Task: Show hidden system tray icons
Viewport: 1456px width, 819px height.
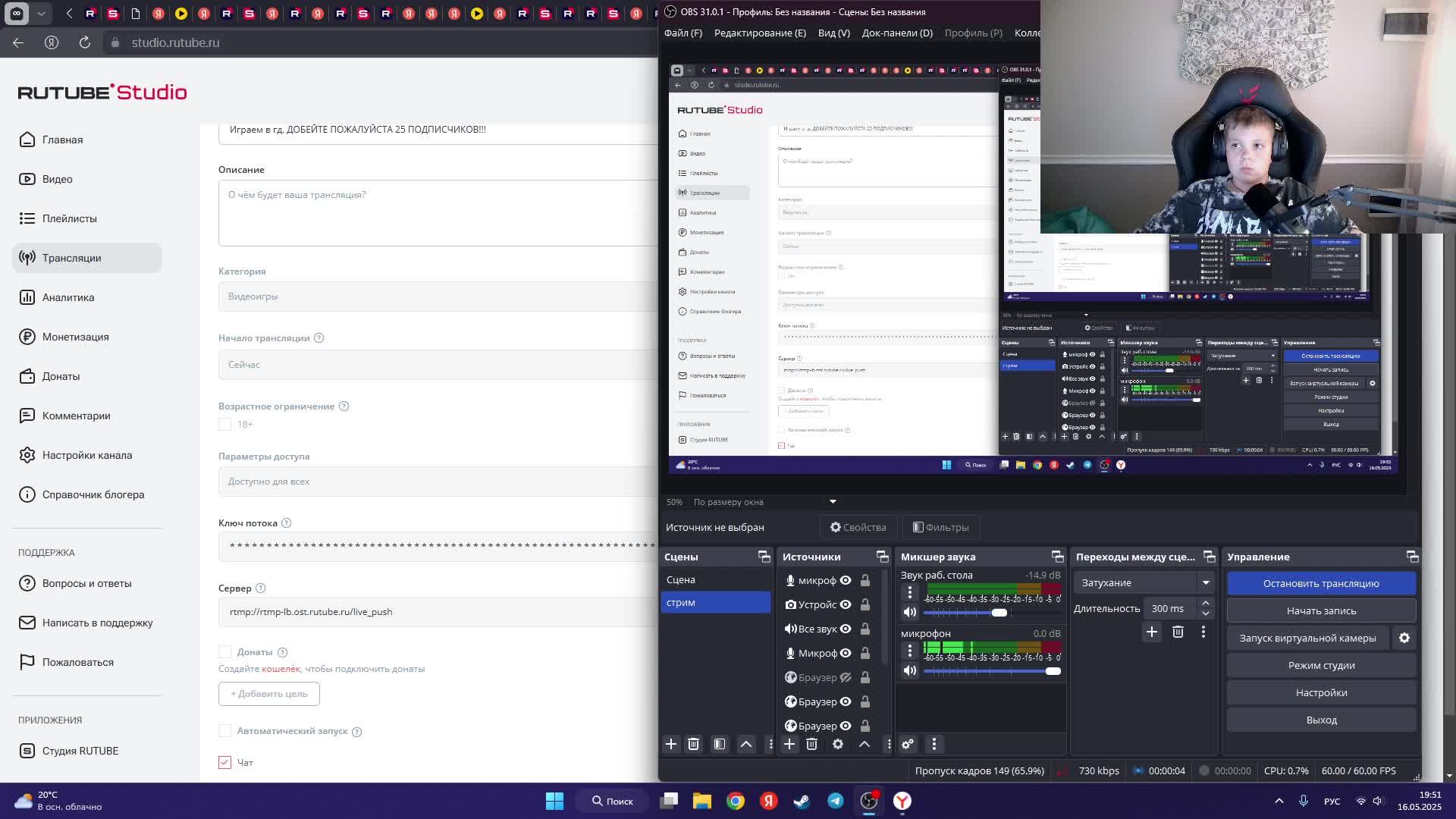Action: [1279, 801]
